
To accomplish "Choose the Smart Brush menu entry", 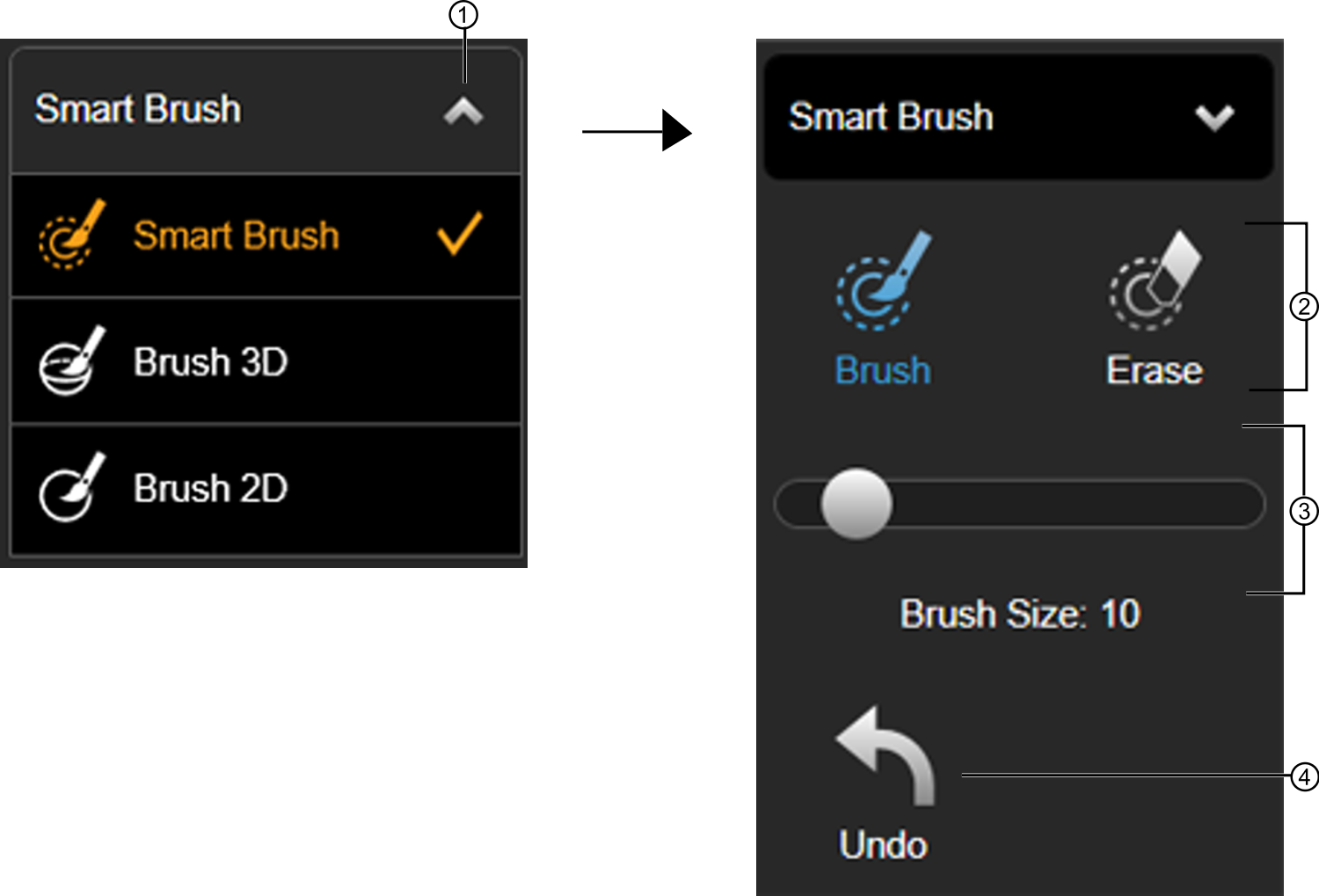I will coord(266,236).
